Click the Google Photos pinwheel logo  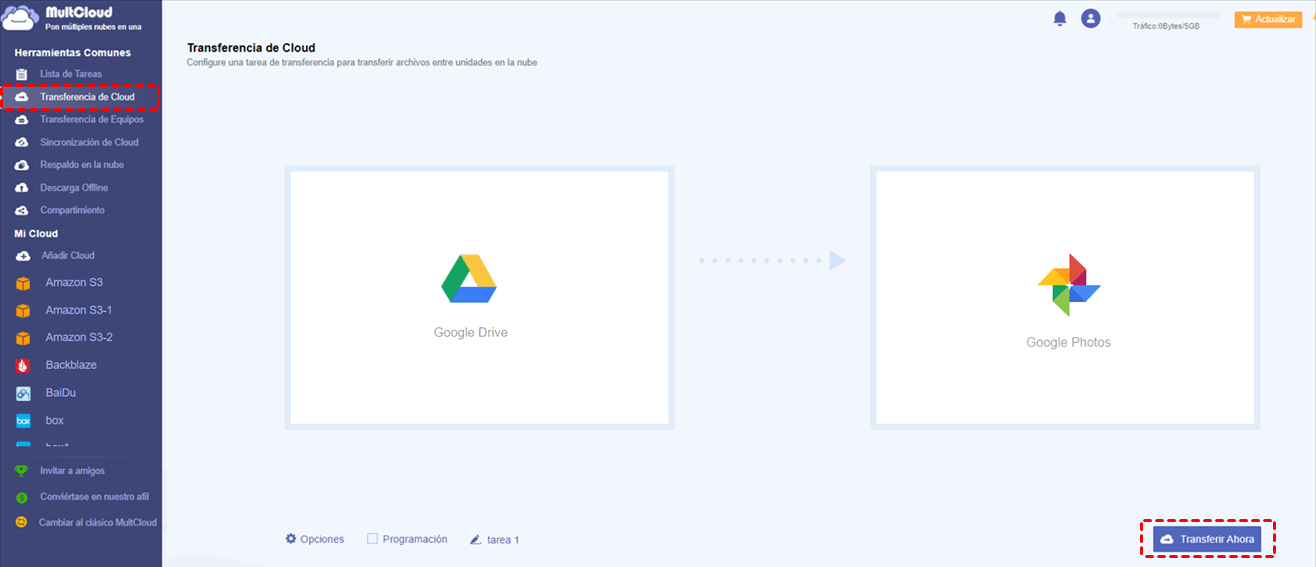(1068, 285)
